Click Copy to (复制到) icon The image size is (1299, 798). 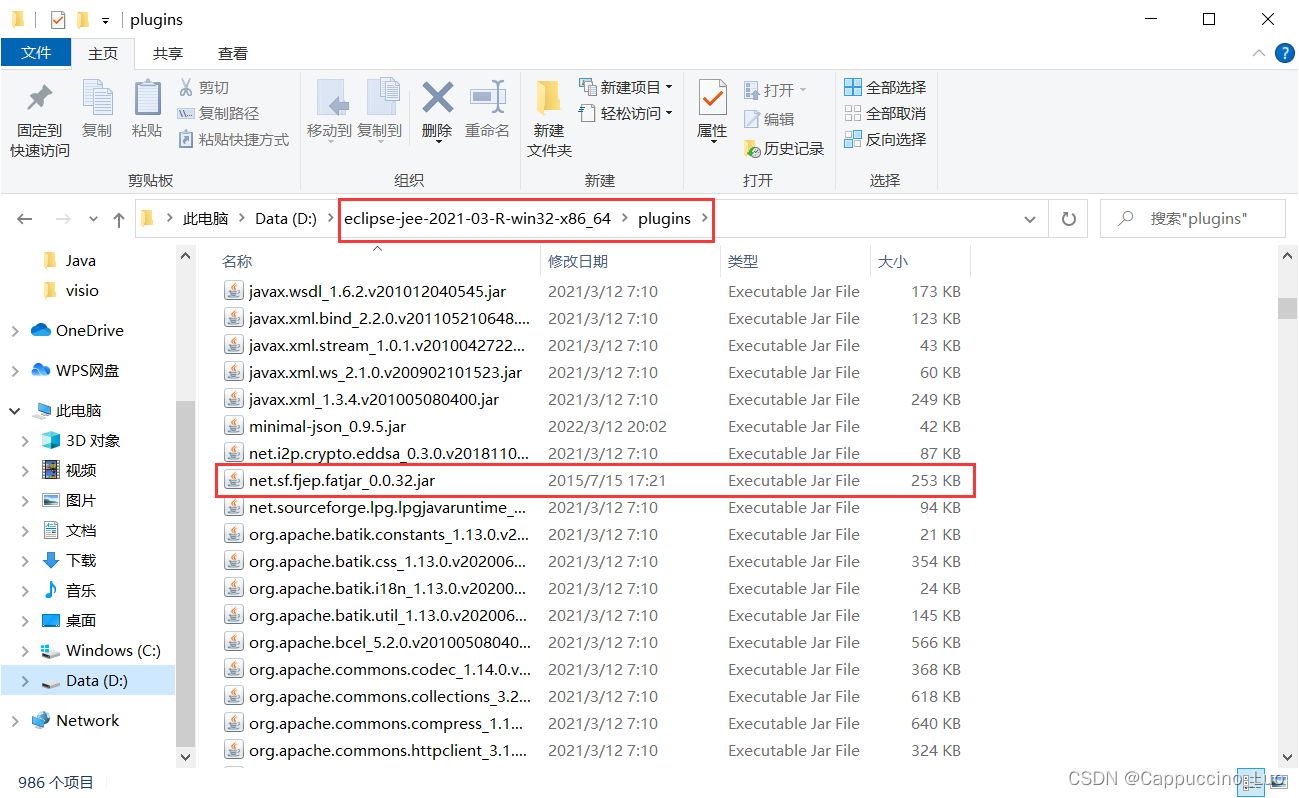[x=381, y=98]
